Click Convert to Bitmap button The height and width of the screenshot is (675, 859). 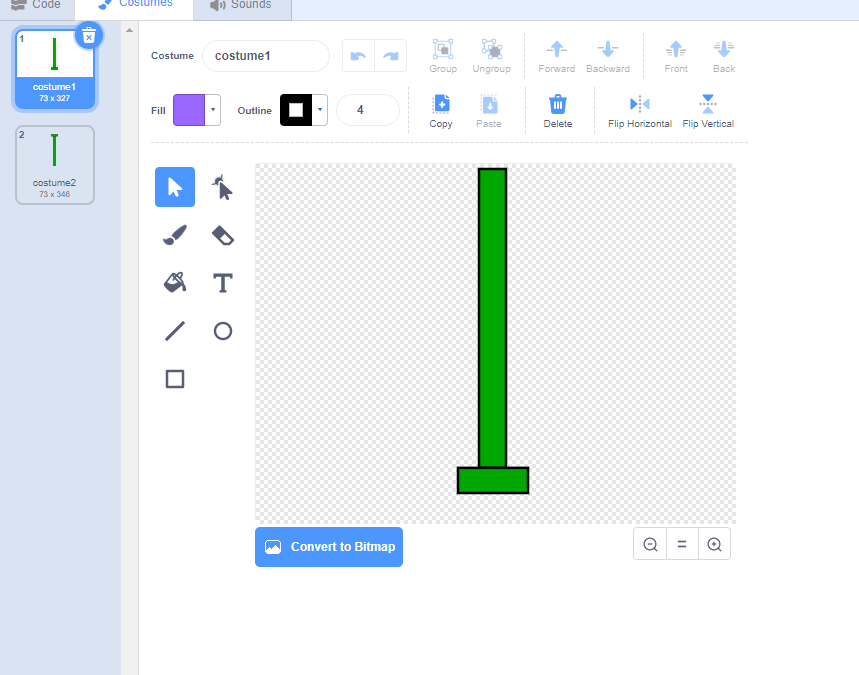329,547
